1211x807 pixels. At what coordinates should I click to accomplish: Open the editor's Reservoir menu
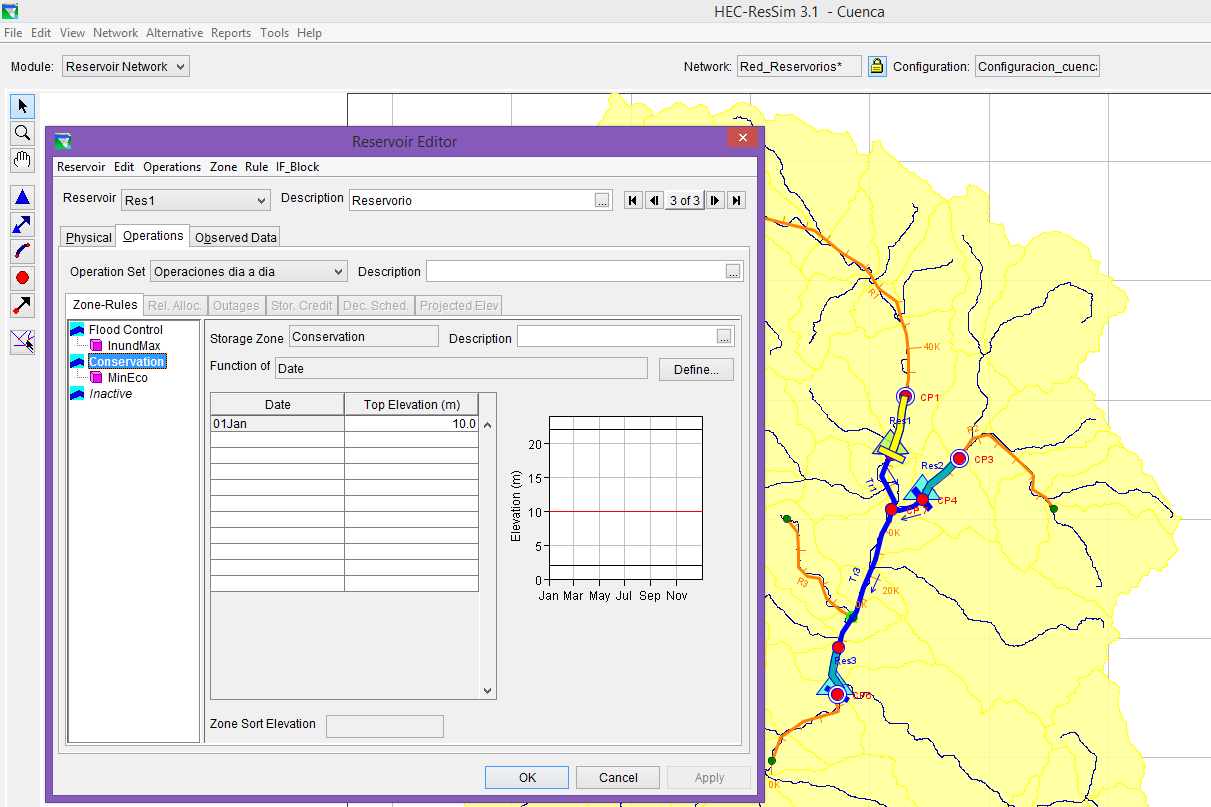(81, 167)
